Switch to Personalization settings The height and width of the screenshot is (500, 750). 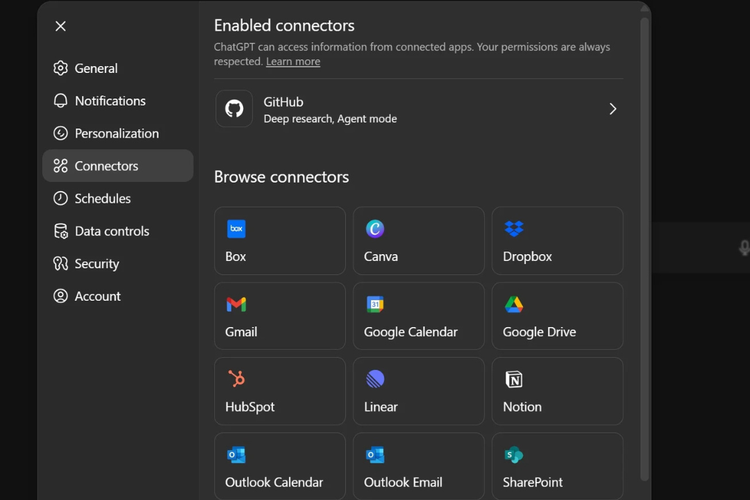[x=117, y=133]
